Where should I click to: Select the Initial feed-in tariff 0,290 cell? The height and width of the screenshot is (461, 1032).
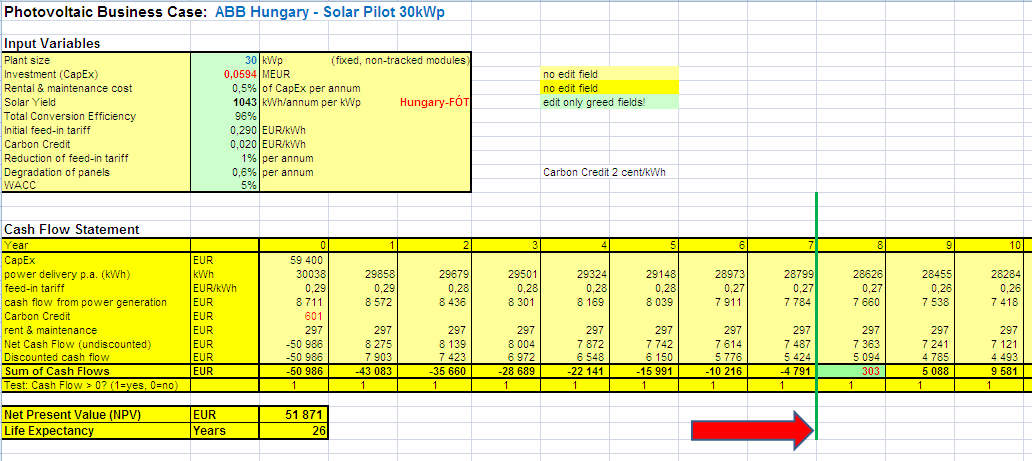click(225, 130)
